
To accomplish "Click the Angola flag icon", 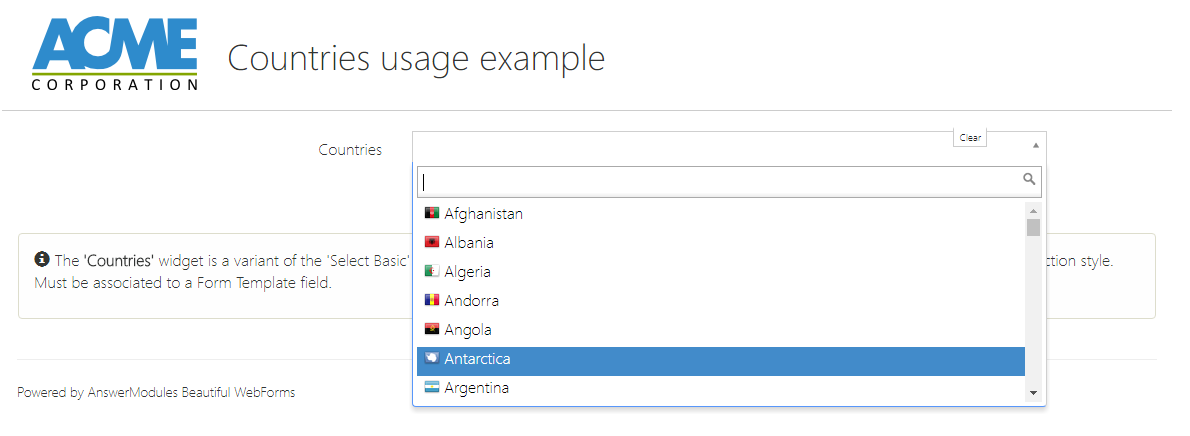I will click(432, 329).
